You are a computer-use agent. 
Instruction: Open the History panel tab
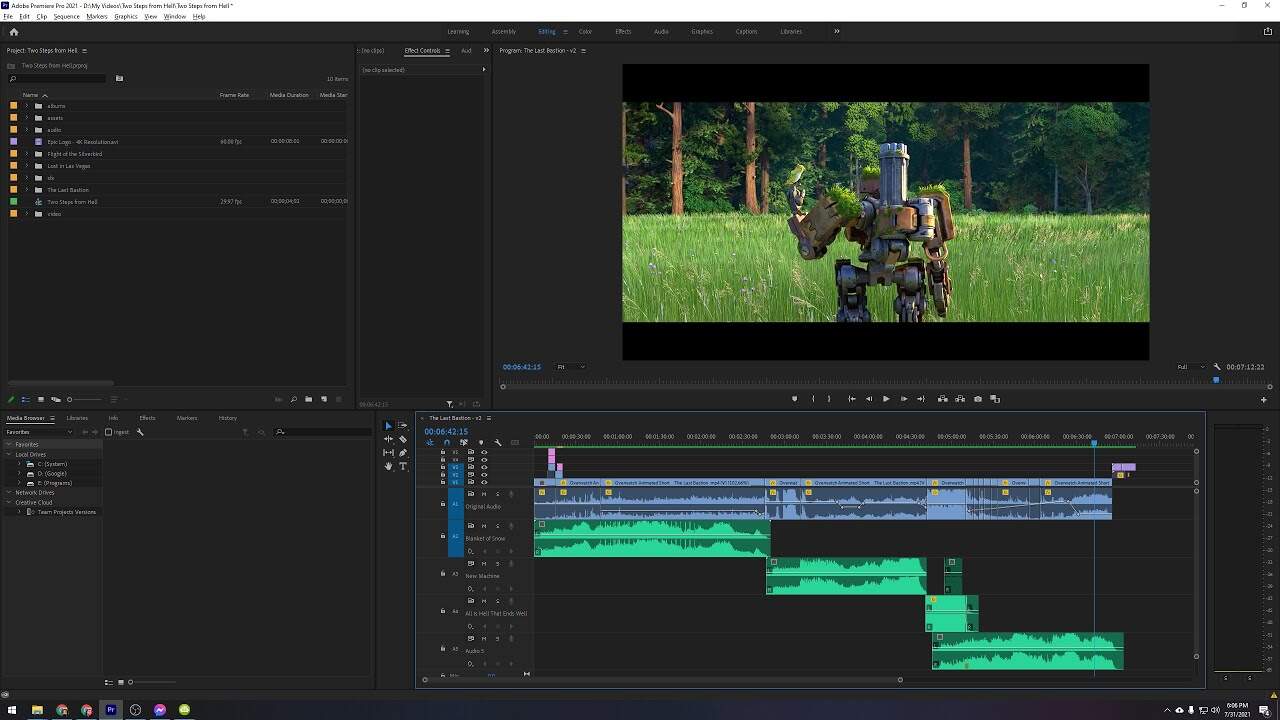228,418
